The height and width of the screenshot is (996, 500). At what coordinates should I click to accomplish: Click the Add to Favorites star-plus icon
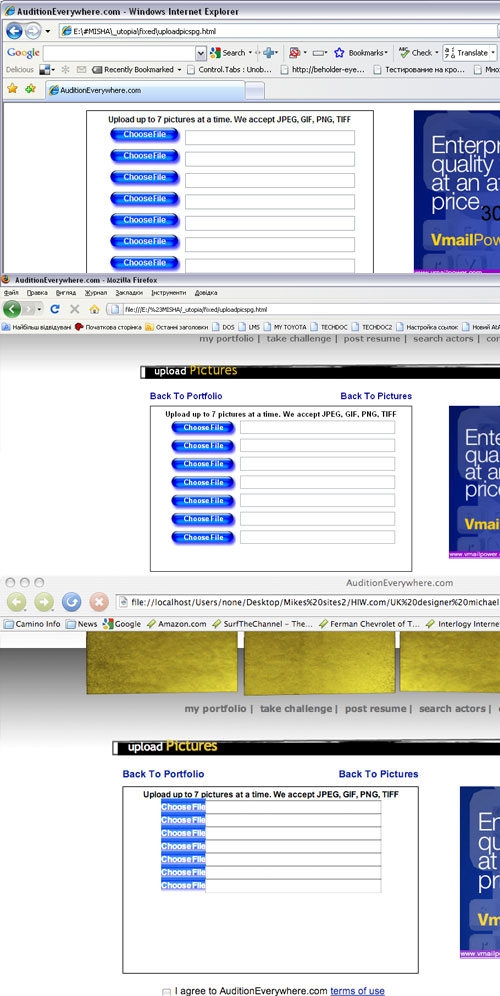(x=30, y=89)
